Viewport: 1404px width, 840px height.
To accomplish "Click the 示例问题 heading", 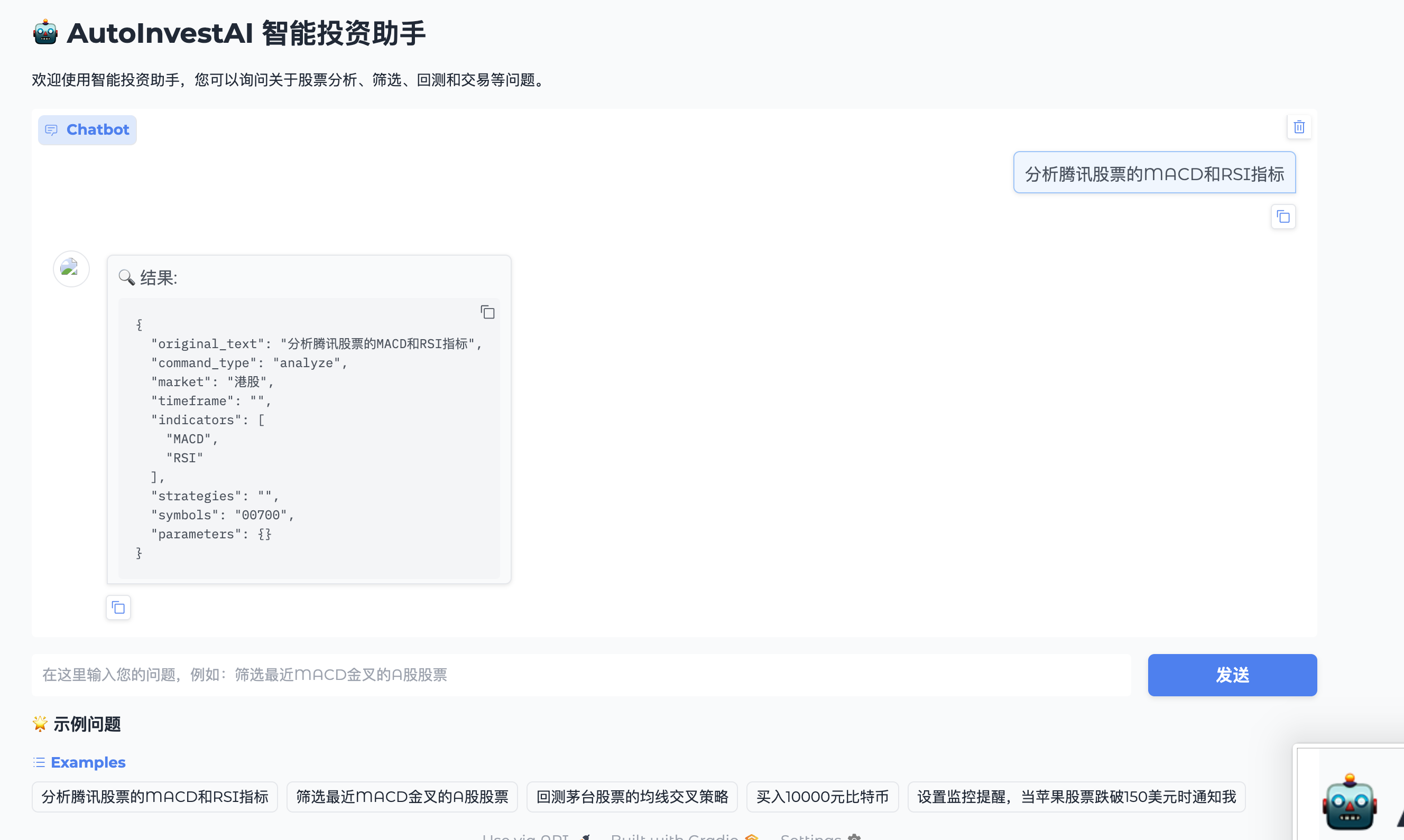I will click(87, 724).
